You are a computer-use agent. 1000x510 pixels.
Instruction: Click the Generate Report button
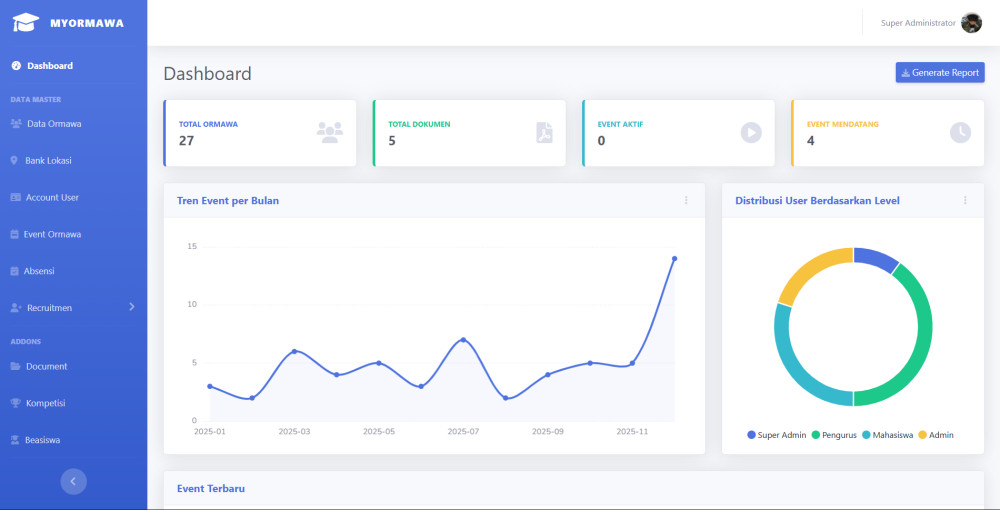[940, 73]
